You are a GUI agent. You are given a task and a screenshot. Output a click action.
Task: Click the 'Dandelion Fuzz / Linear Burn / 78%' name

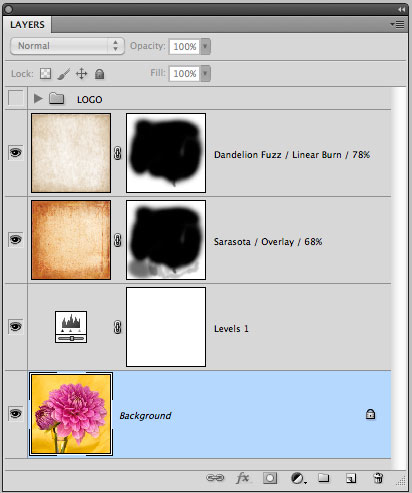point(292,155)
